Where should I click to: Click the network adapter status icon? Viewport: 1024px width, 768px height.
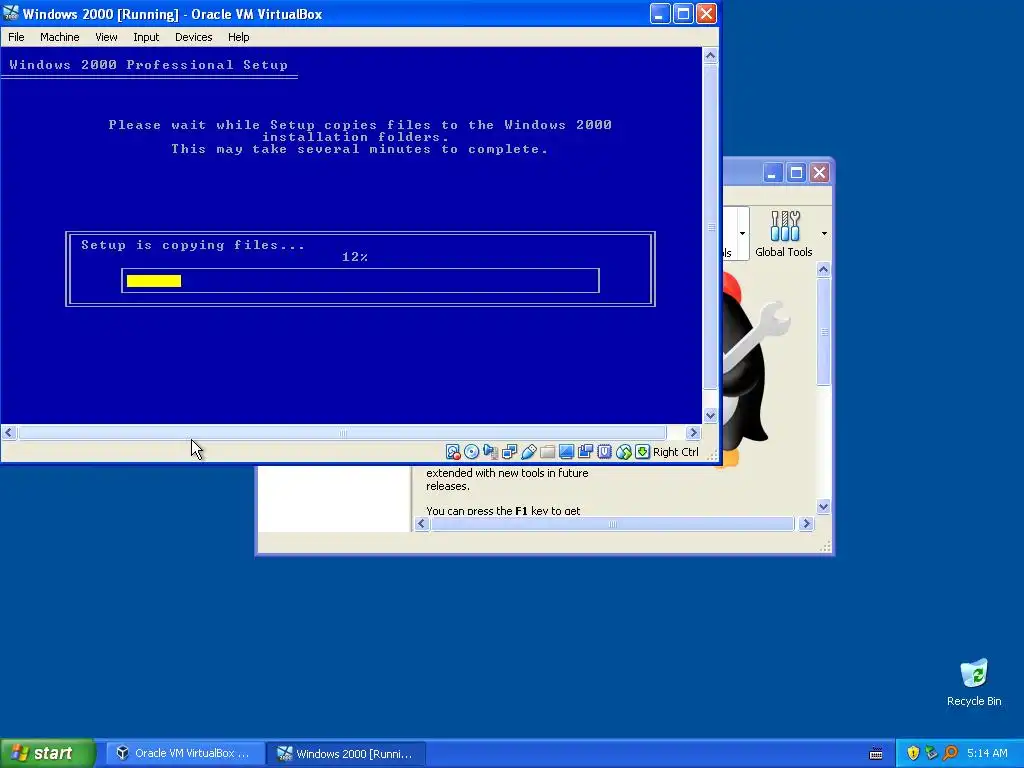pos(509,452)
